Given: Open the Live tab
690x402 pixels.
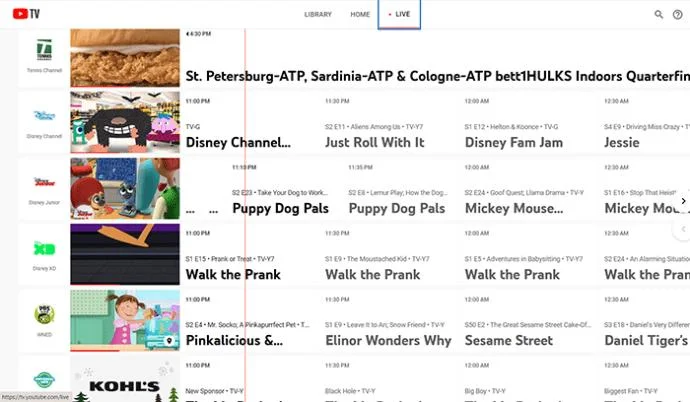Looking at the screenshot, I should click(399, 15).
